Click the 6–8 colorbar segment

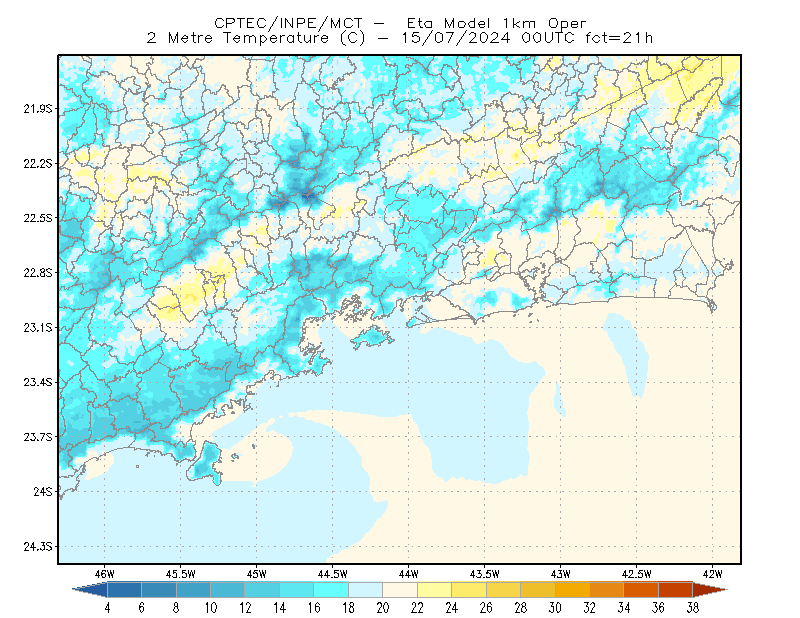(159, 589)
